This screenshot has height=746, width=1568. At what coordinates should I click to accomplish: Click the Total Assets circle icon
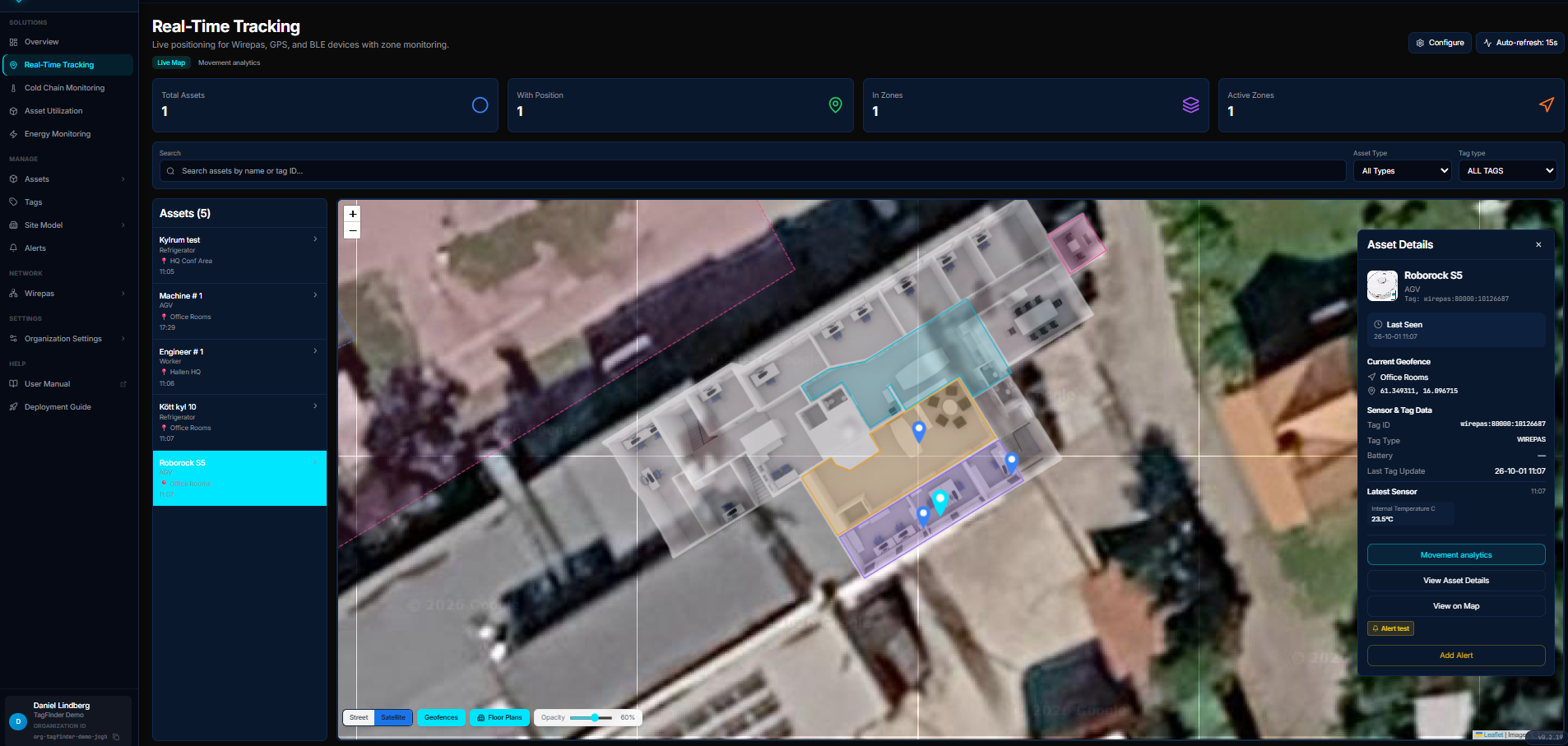[480, 105]
